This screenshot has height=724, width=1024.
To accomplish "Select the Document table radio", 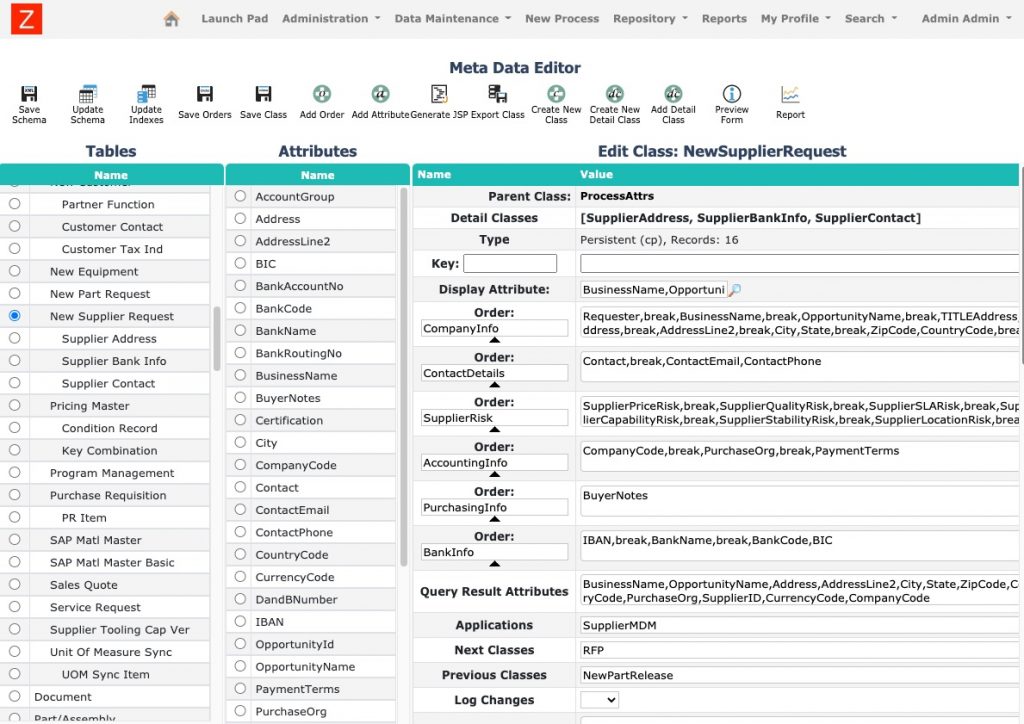I will click(14, 696).
